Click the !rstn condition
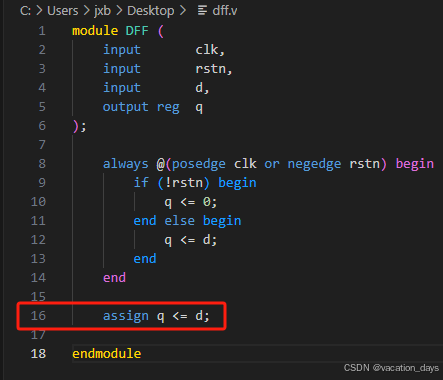Screen dimensions: 443x380 tap(184, 183)
